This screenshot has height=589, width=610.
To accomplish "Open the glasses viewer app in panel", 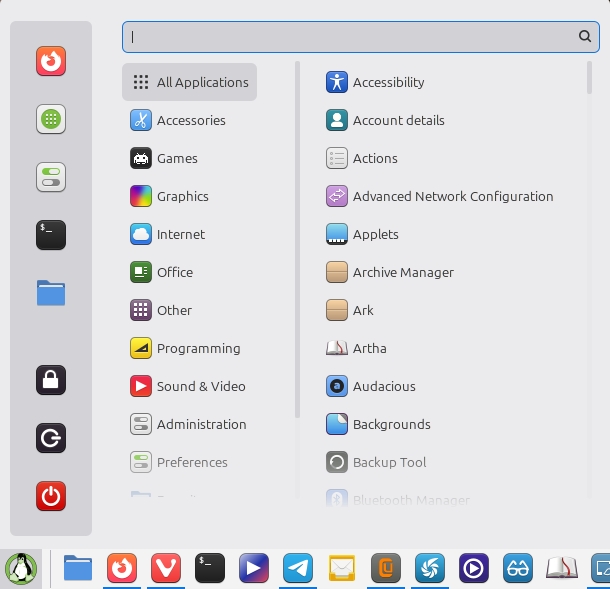I will click(517, 568).
